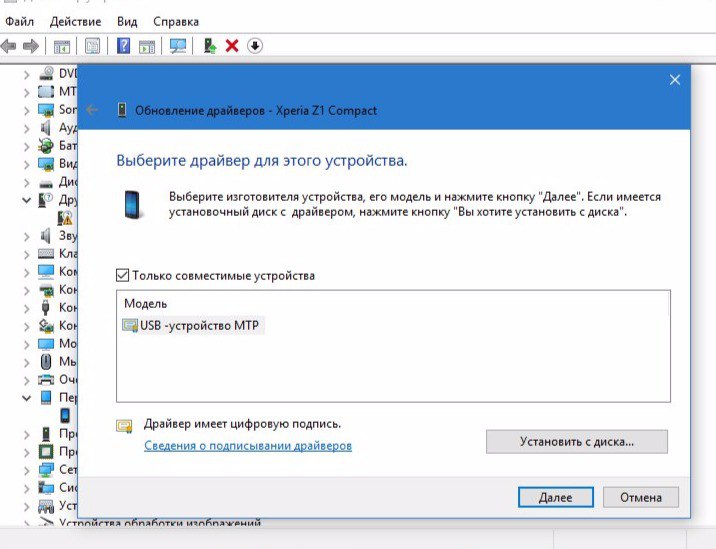This screenshot has height=549, width=716.
Task: Open the Справка menu
Action: [176, 21]
